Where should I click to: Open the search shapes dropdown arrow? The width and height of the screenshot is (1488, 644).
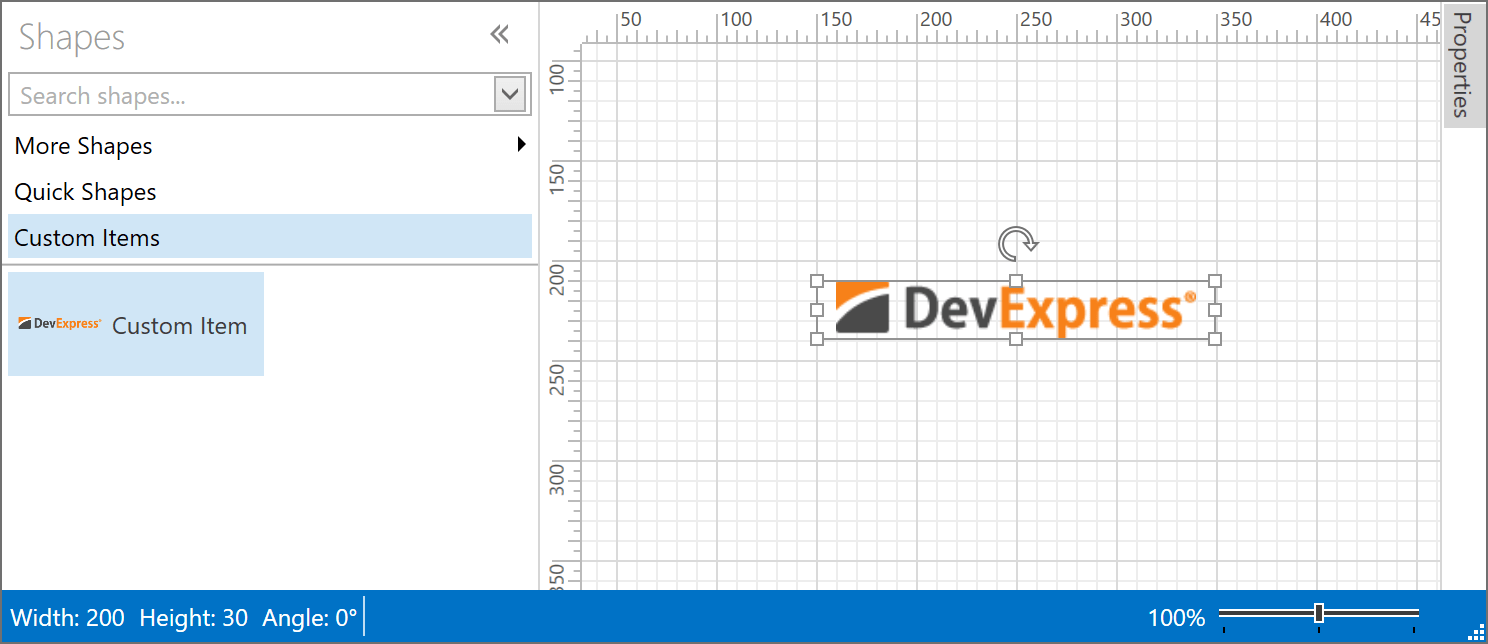[x=510, y=94]
